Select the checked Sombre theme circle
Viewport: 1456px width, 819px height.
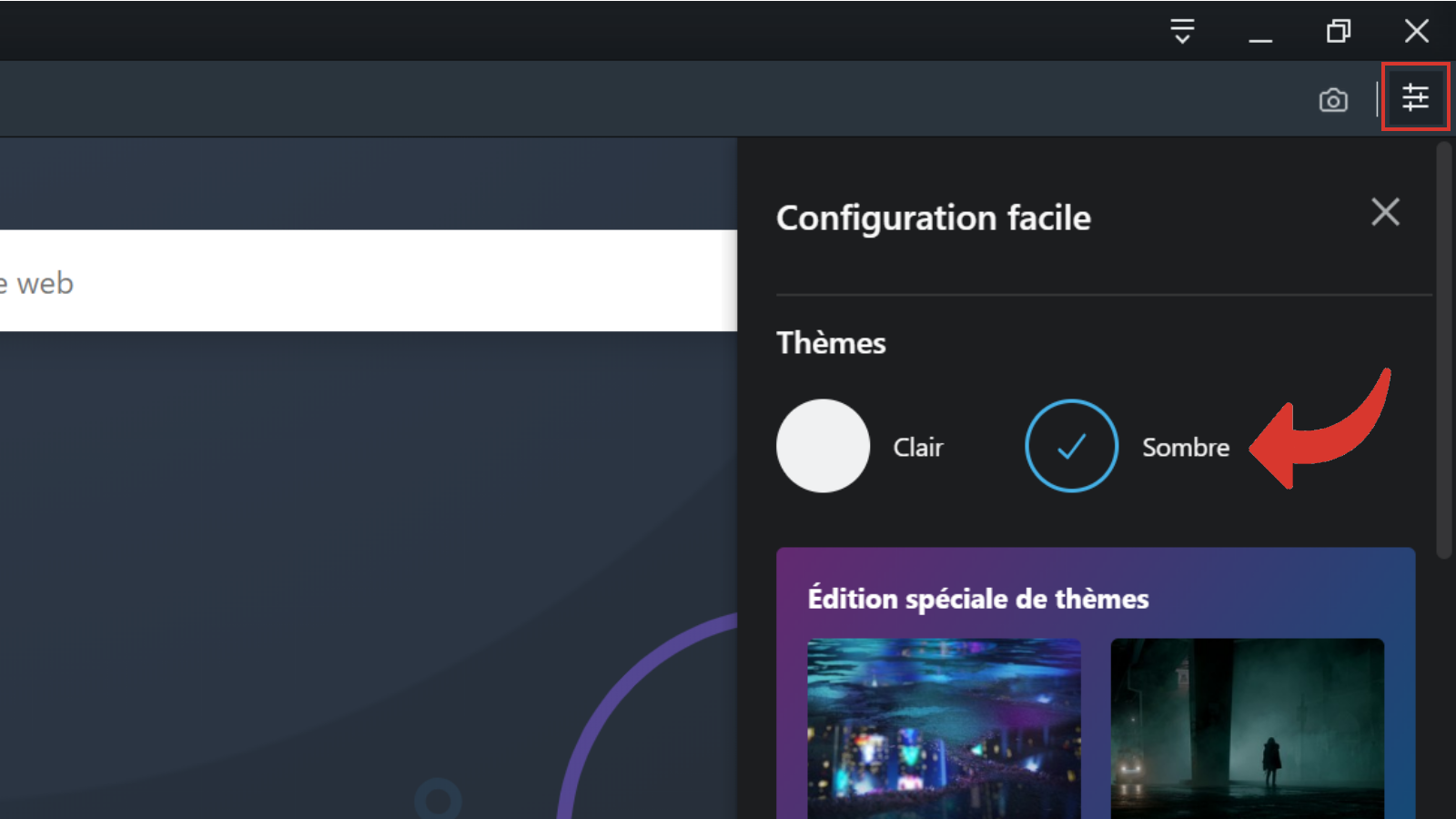pos(1071,446)
